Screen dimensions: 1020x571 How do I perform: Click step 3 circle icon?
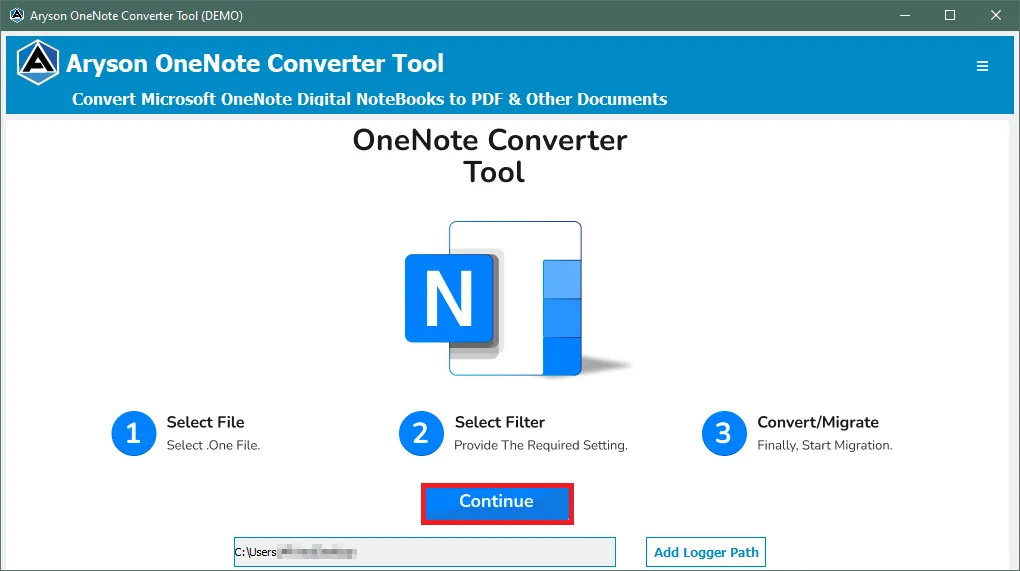click(x=724, y=433)
